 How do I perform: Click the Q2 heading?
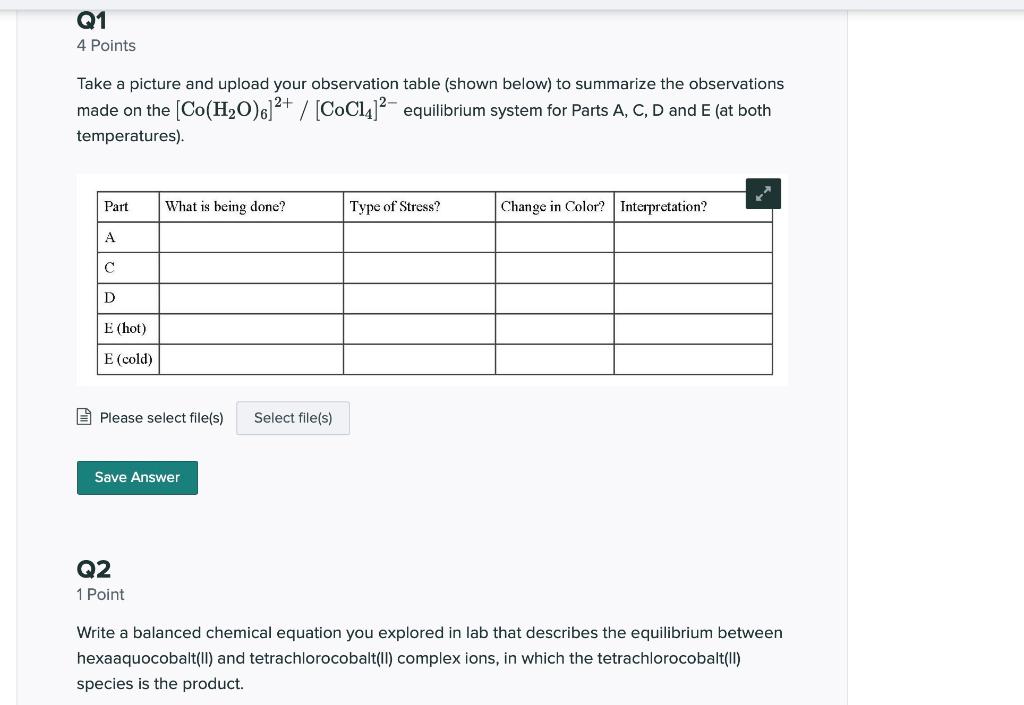coord(93,568)
